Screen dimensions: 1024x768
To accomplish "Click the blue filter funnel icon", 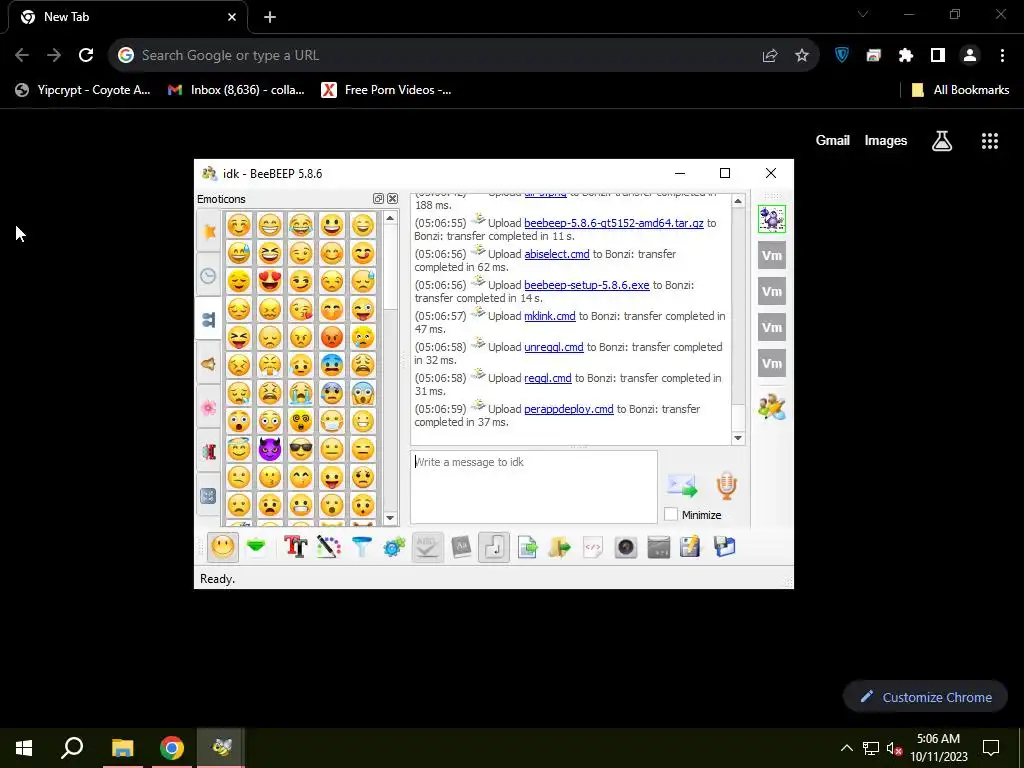I will [x=361, y=547].
